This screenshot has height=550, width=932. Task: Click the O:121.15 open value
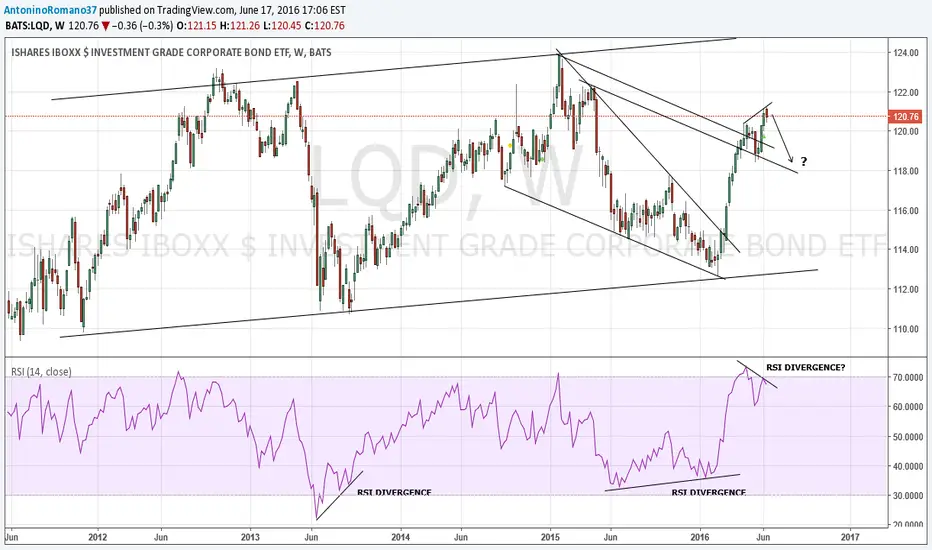pos(197,26)
